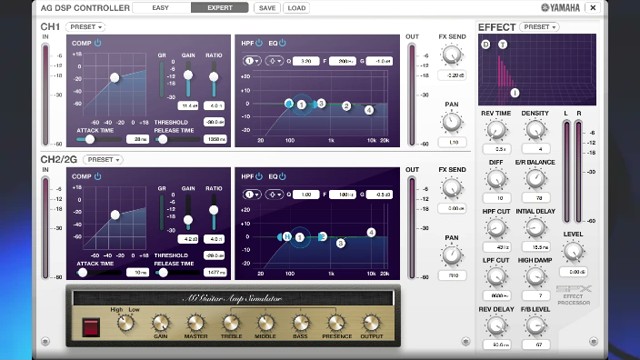Viewport: 640px width, 360px height.
Task: Click CH1 compressor GAIN slider handle
Action: [188, 75]
